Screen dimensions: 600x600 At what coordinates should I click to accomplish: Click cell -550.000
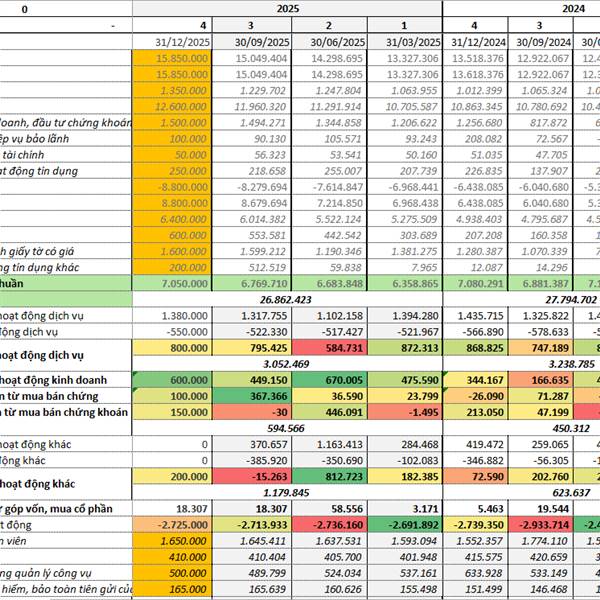[172, 331]
